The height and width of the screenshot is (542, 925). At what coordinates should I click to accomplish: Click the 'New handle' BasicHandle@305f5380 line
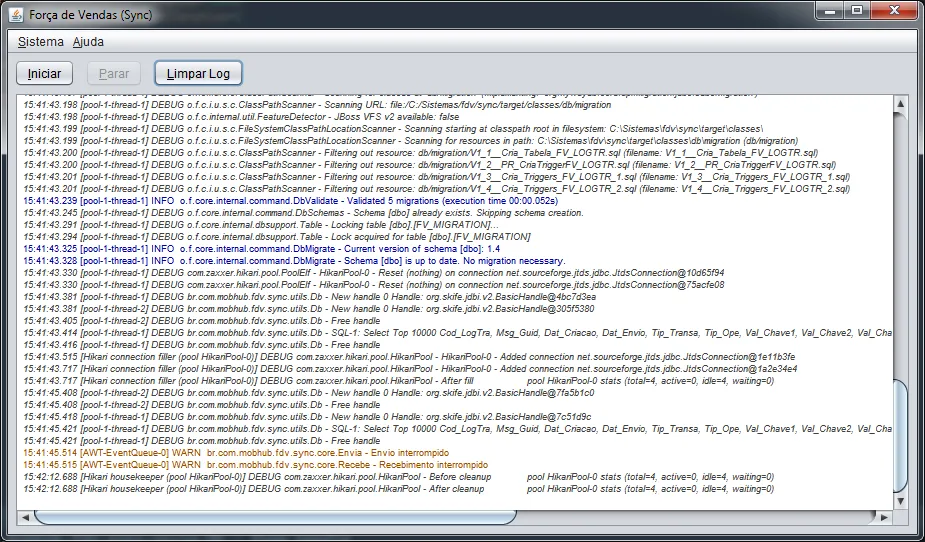(x=309, y=308)
